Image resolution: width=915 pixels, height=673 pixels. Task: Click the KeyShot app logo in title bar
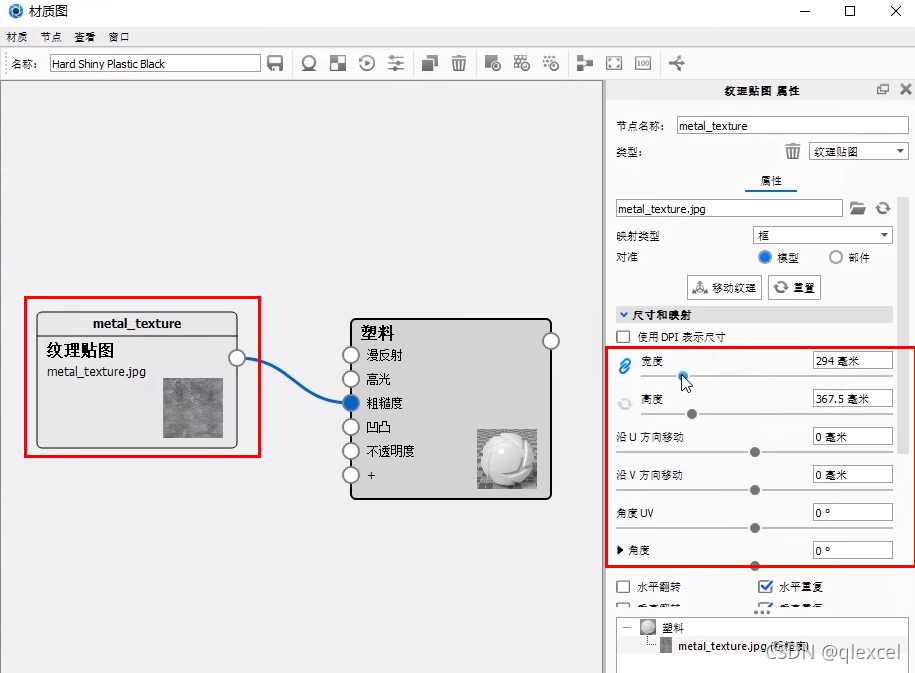[16, 11]
